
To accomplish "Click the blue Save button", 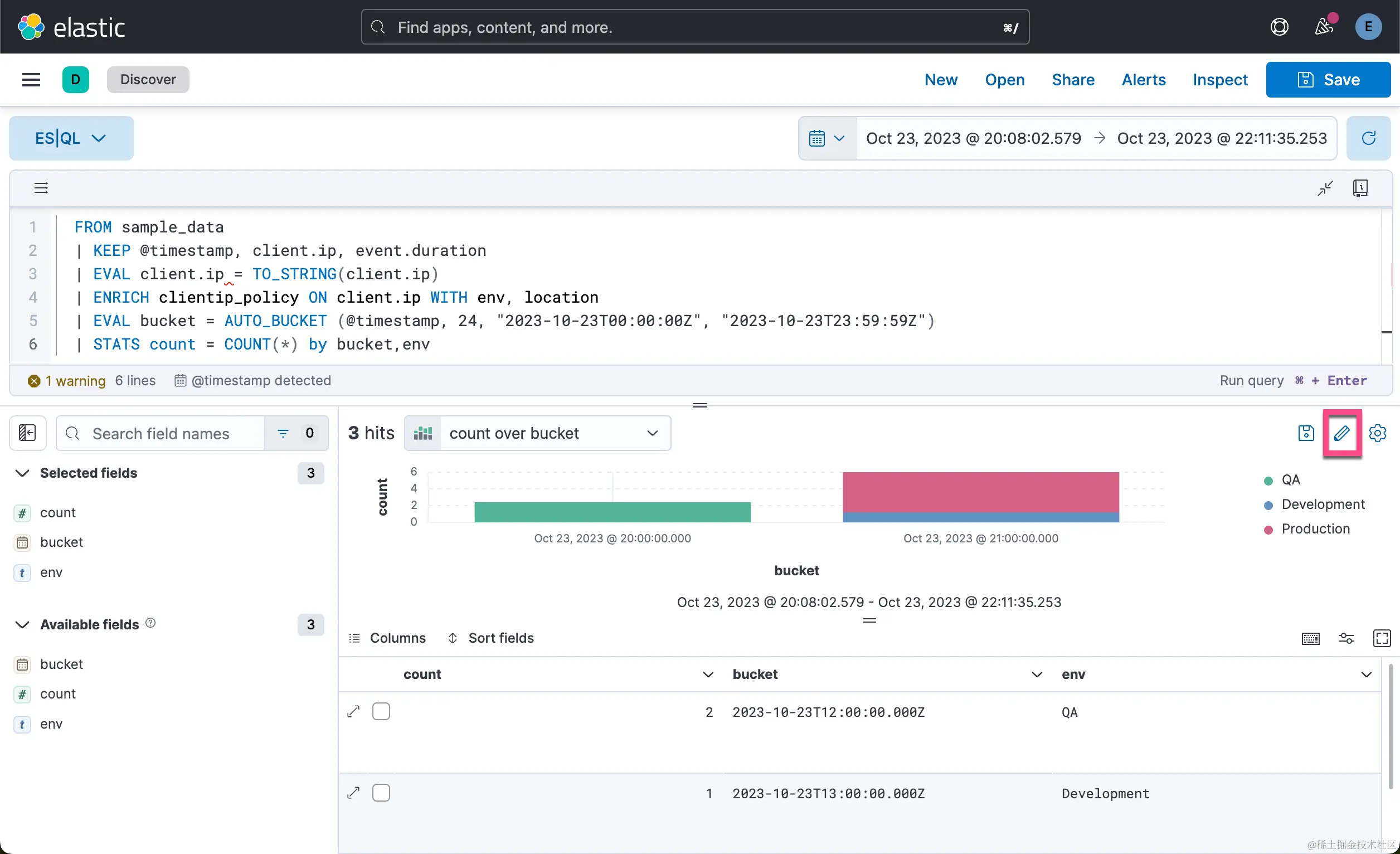I will click(x=1328, y=80).
